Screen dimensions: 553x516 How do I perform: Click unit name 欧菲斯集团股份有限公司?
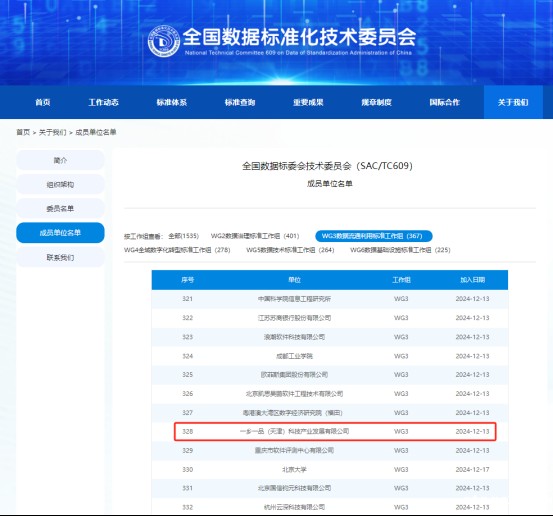tap(294, 375)
